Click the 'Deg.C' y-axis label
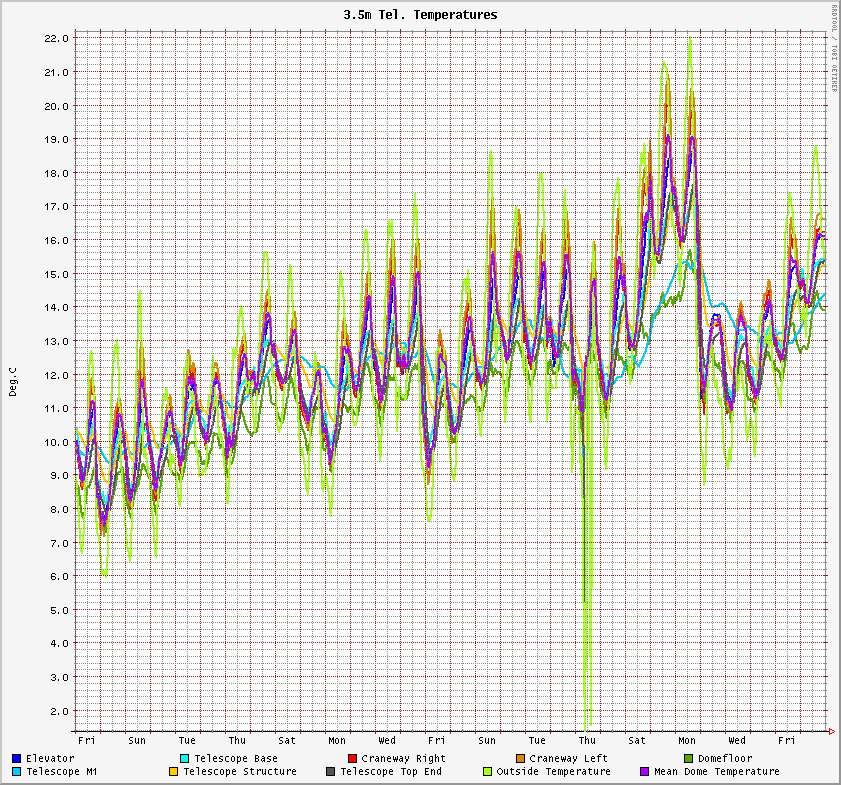Screen dimensions: 841x785 tap(14, 381)
